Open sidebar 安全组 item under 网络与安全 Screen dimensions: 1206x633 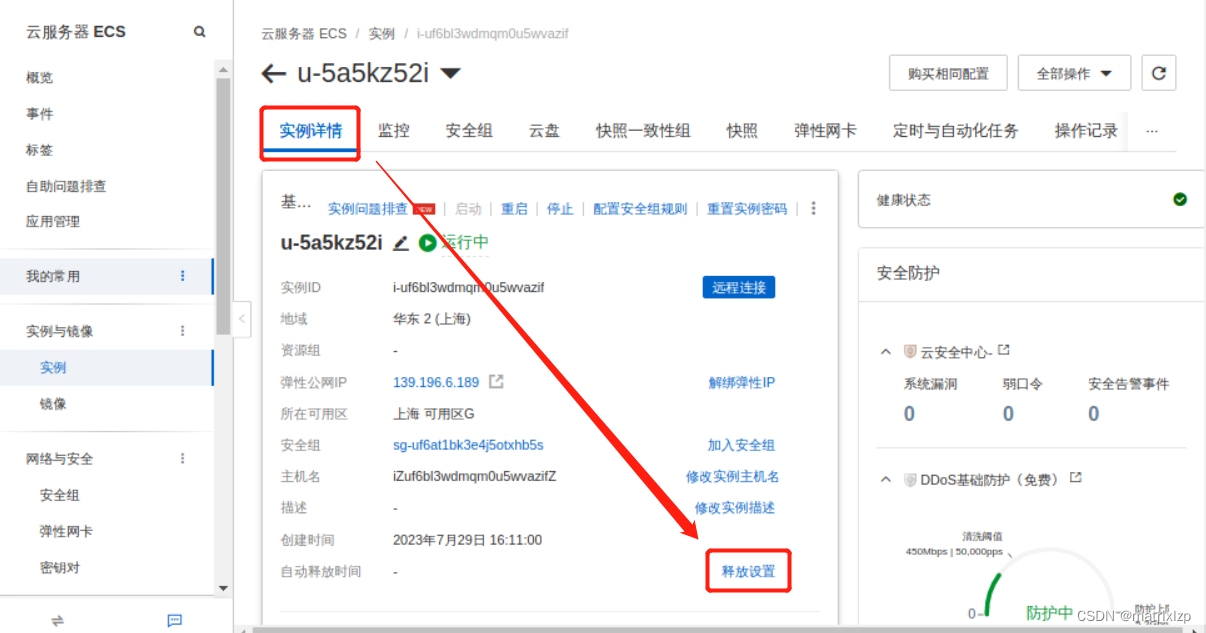click(60, 495)
